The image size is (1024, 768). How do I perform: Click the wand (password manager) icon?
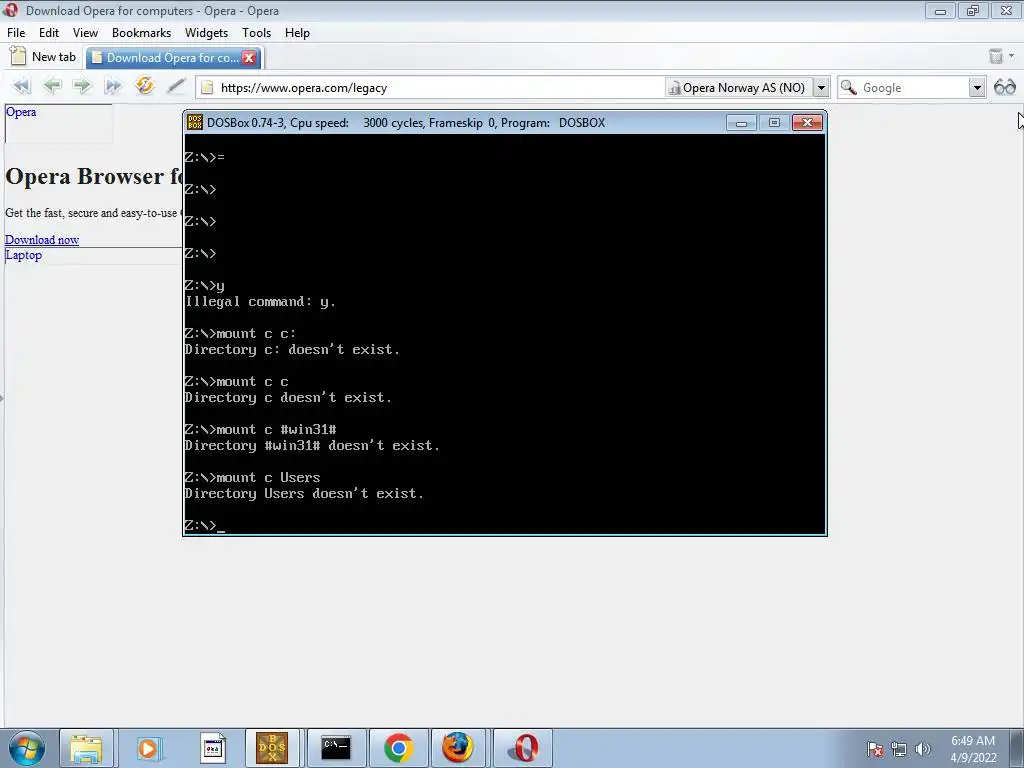(176, 86)
